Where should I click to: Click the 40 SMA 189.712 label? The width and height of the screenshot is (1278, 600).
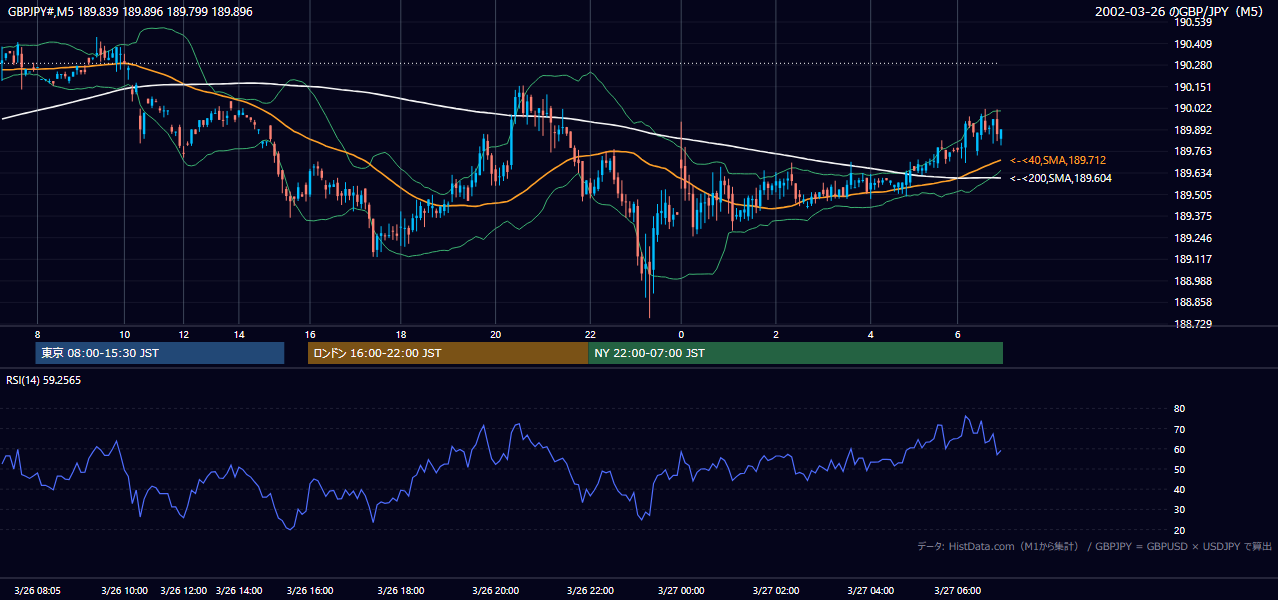(x=1058, y=160)
